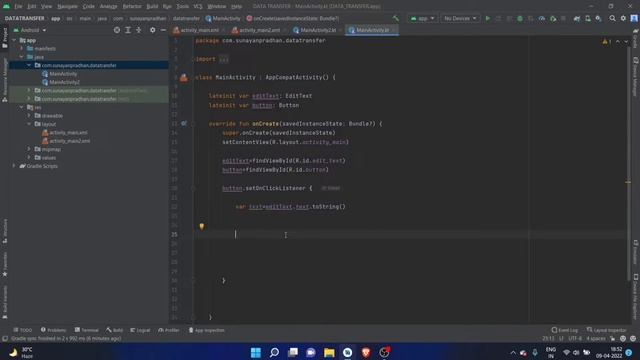This screenshot has height=360, width=640.
Task: Open the SDK Manager toolbar icon
Action: click(x=598, y=18)
